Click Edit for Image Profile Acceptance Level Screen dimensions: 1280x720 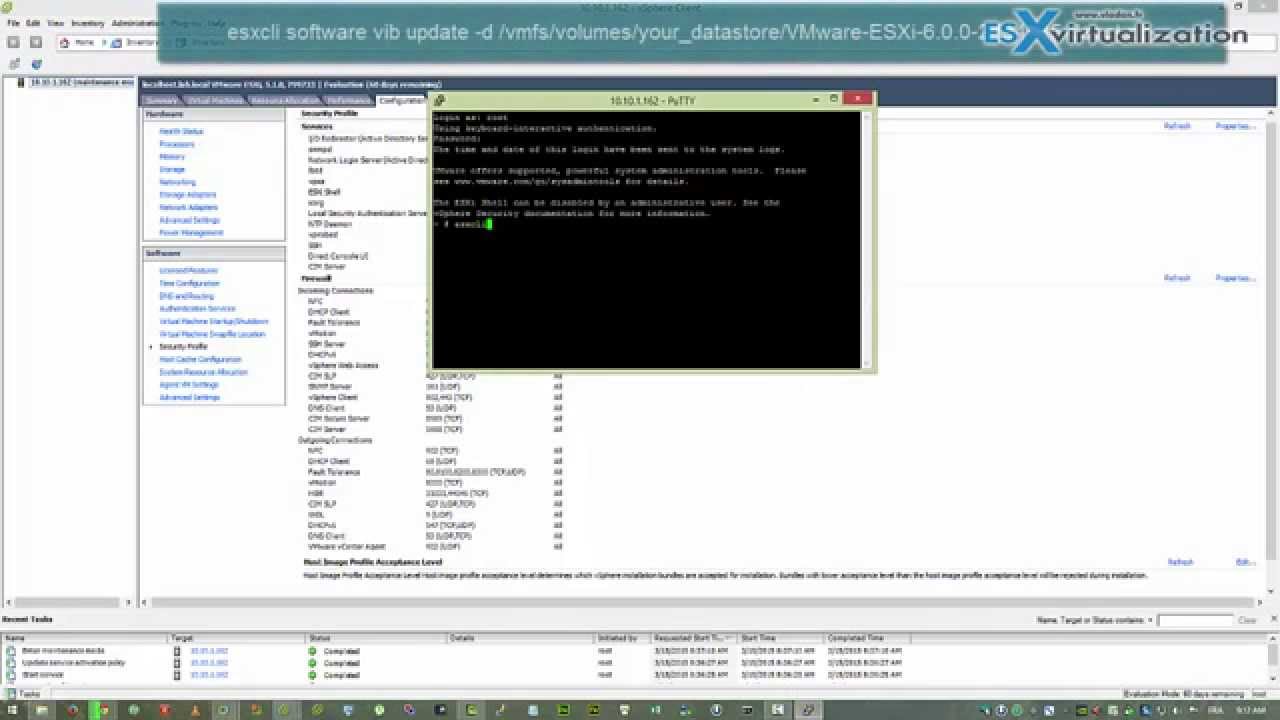coord(1245,562)
